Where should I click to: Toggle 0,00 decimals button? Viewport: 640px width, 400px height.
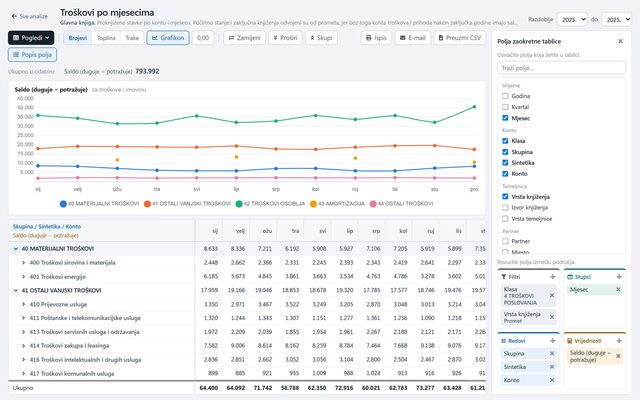tap(203, 38)
